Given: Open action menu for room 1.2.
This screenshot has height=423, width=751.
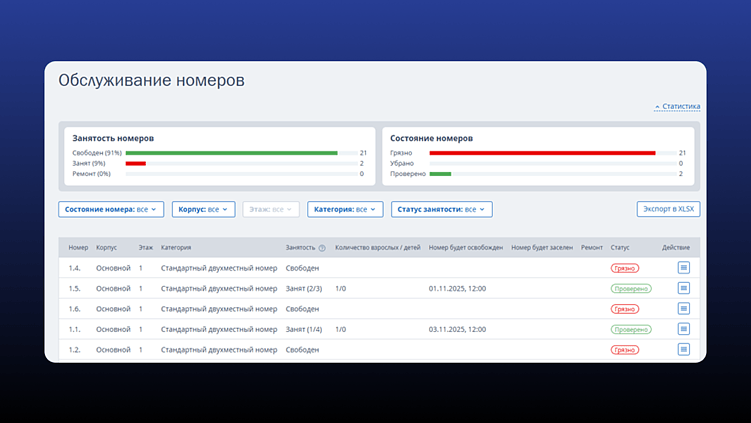Looking at the screenshot, I should 683,350.
